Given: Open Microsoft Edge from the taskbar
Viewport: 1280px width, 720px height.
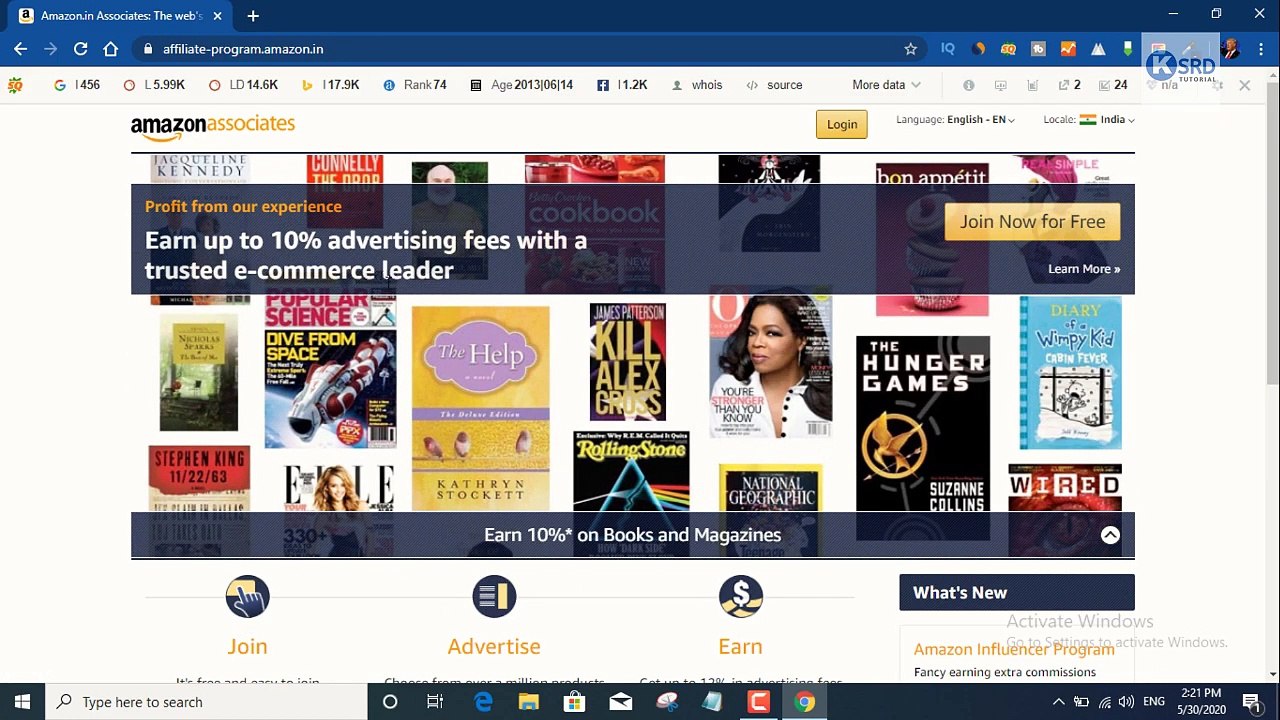Looking at the screenshot, I should click(x=483, y=702).
